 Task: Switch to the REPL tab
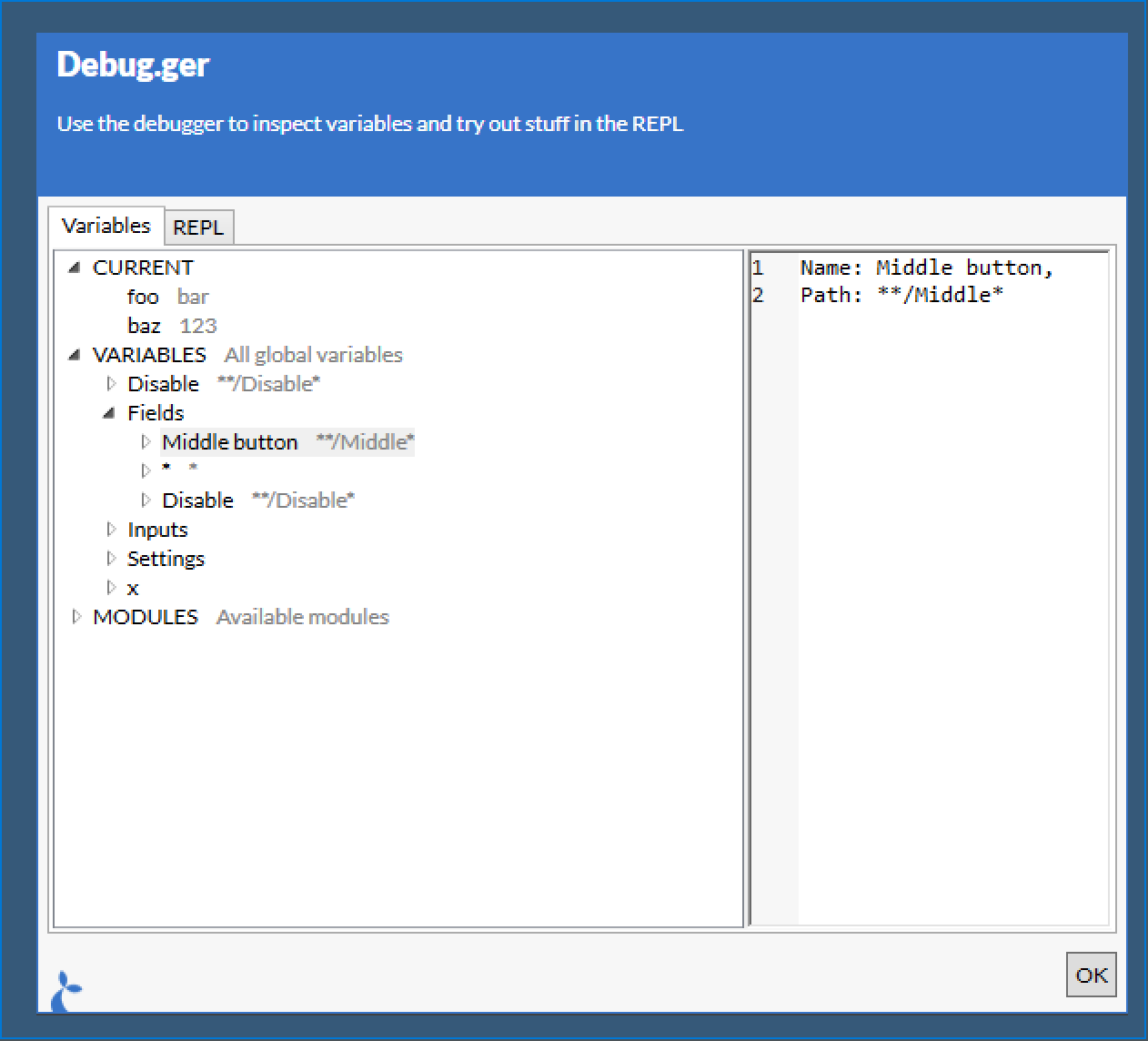(198, 227)
